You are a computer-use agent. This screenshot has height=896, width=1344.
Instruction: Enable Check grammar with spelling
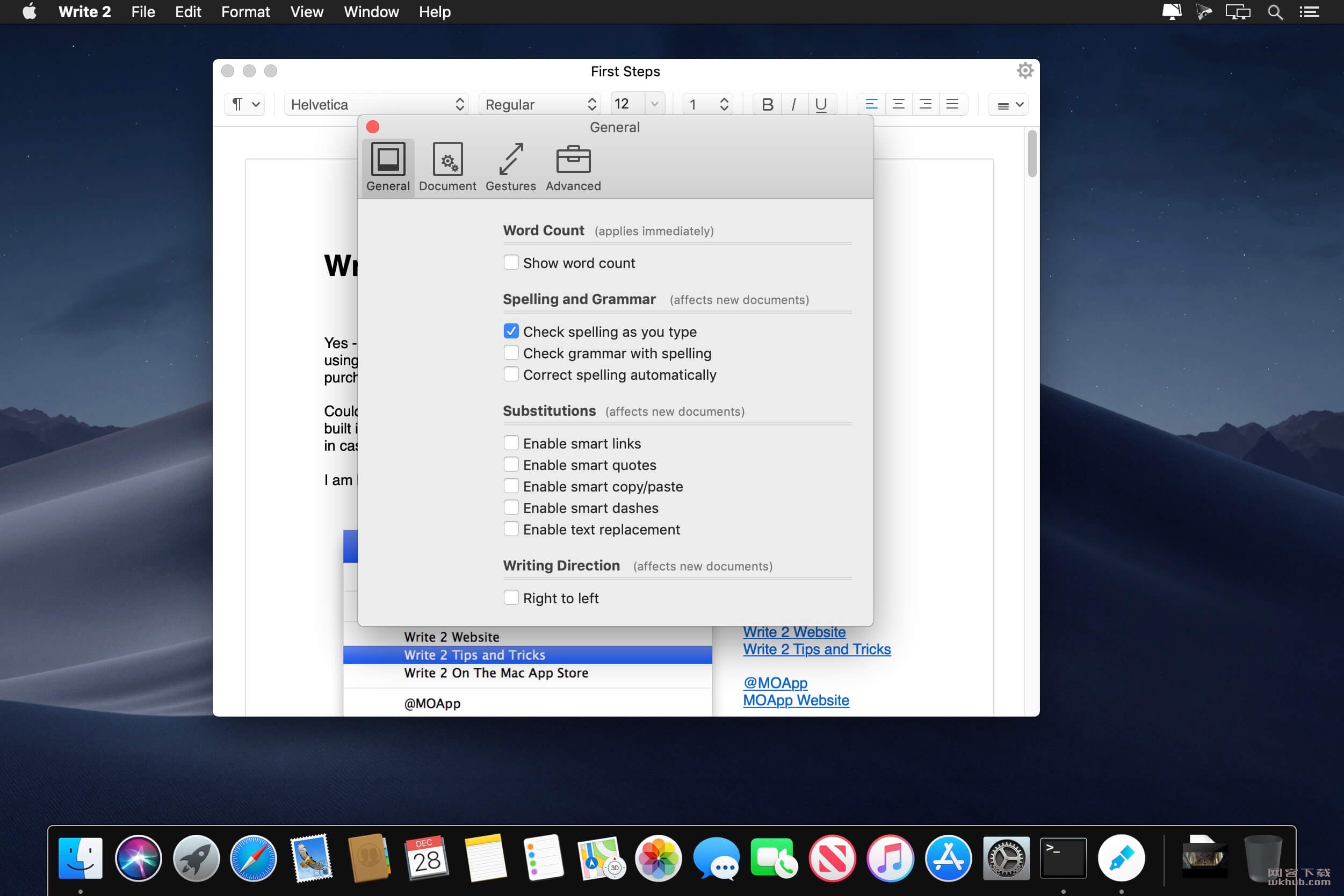tap(511, 352)
